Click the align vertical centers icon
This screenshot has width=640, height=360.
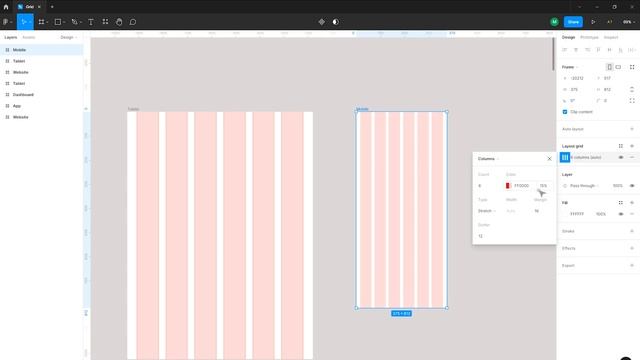[x=609, y=50]
